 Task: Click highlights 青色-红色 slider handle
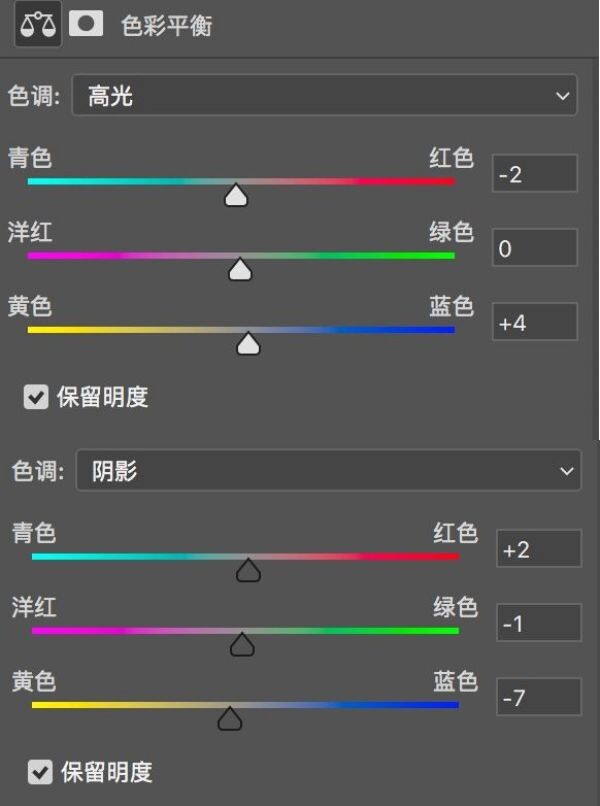(236, 195)
